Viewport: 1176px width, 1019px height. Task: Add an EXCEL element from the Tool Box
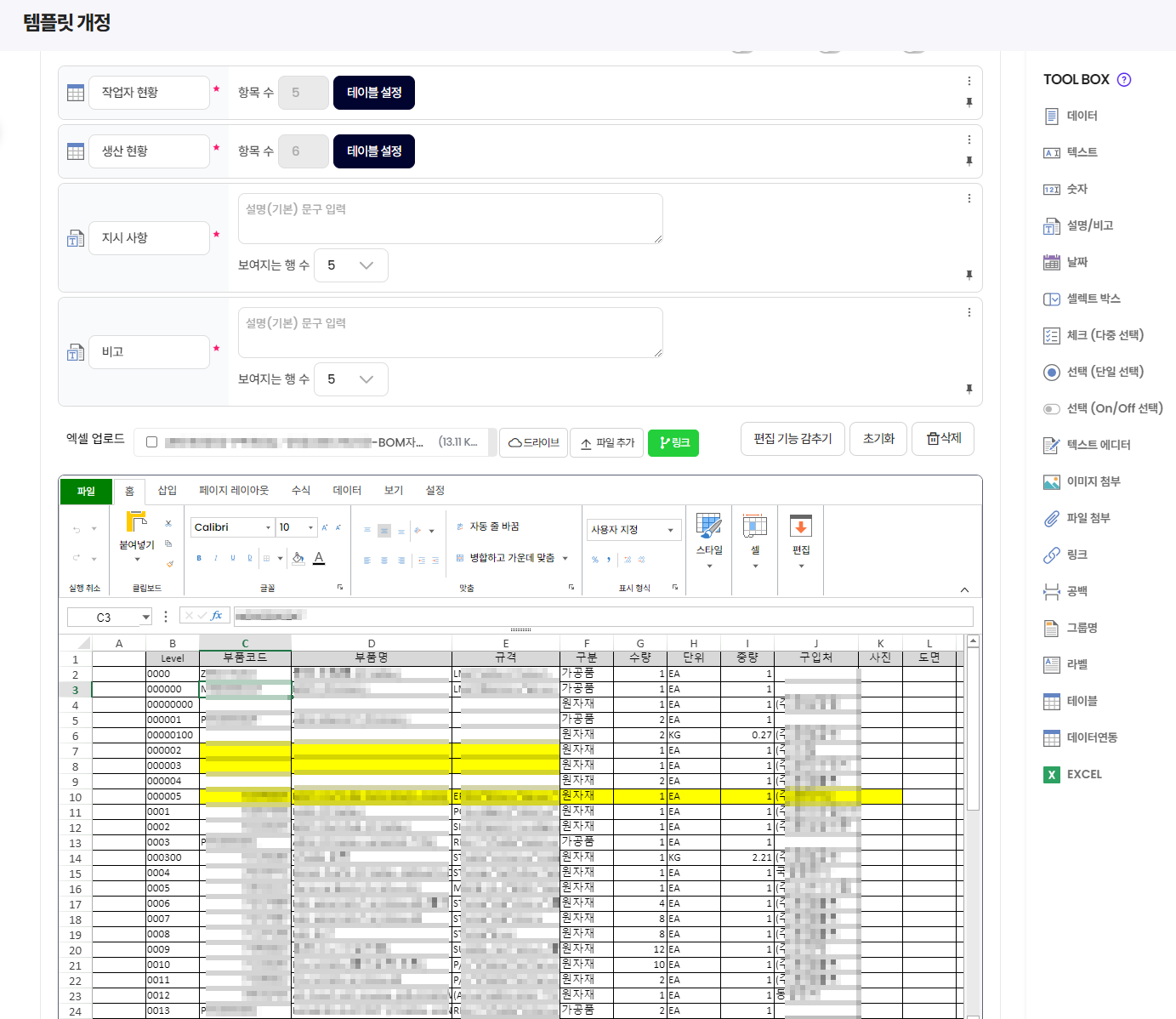tap(1072, 774)
